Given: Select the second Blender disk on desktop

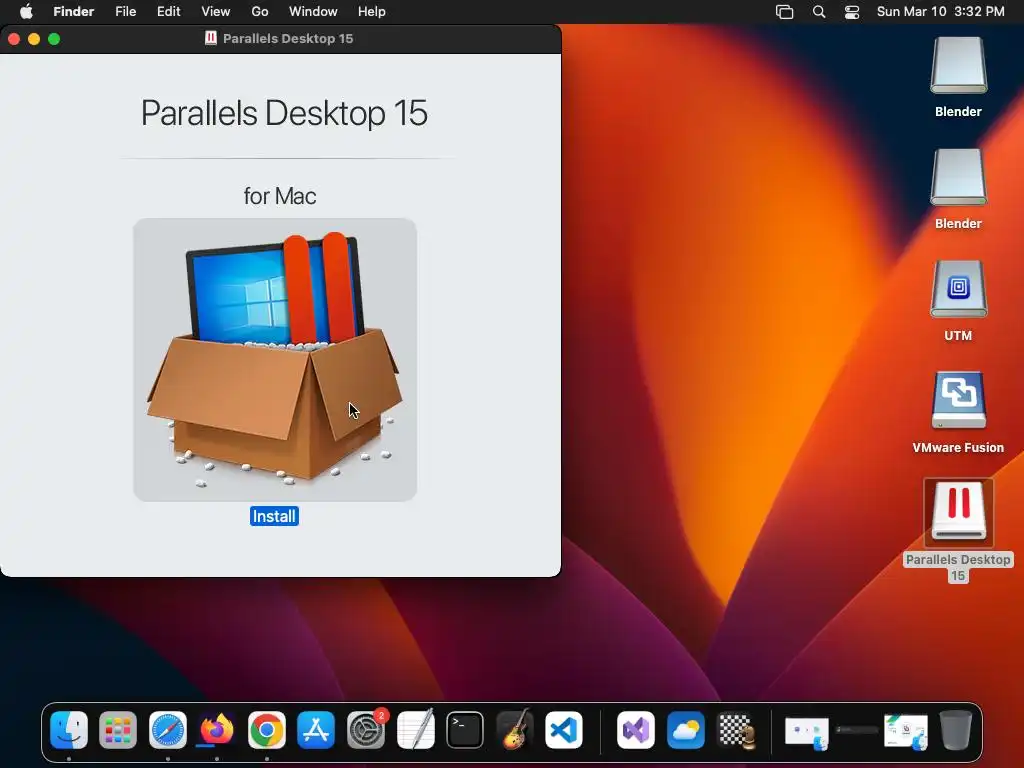Looking at the screenshot, I should [958, 177].
